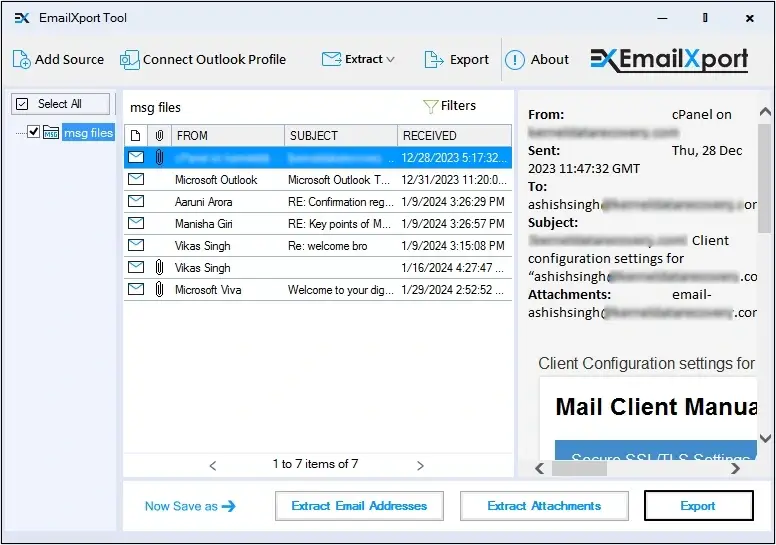Click the EmailXport brand logo
This screenshot has height=545, width=776.
669,60
